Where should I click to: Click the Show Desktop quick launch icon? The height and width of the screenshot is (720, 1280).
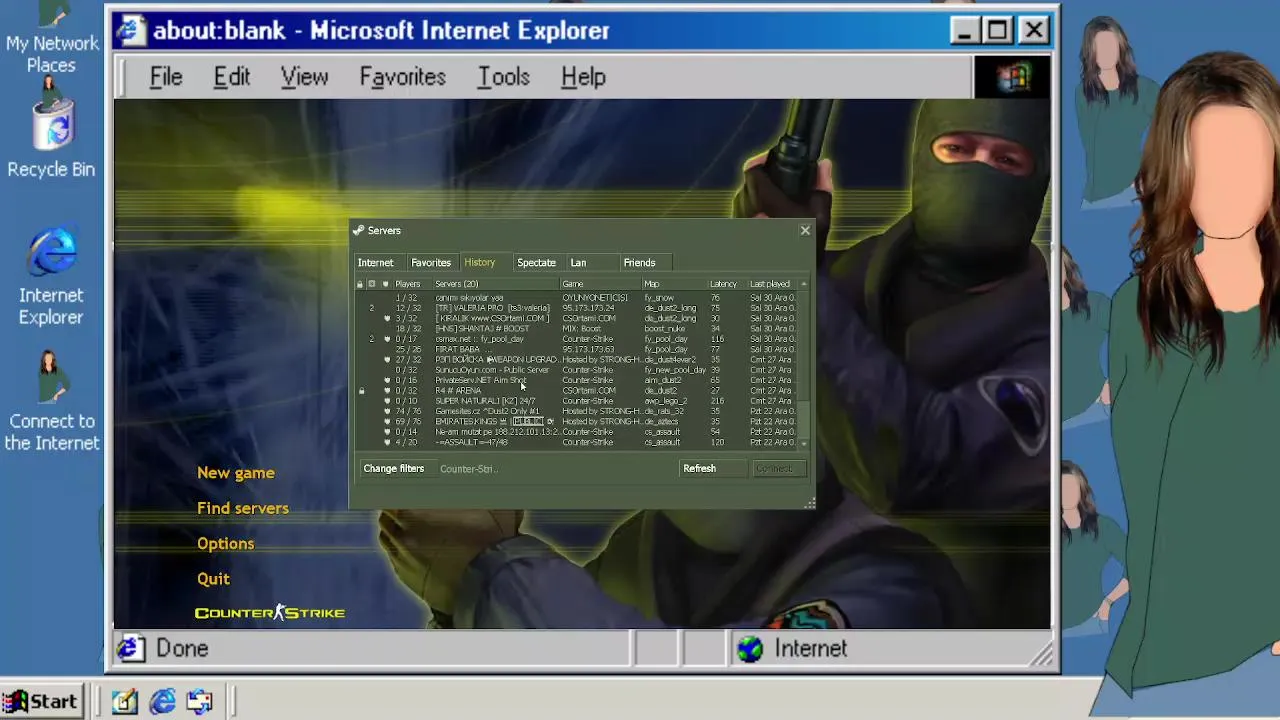[x=124, y=702]
